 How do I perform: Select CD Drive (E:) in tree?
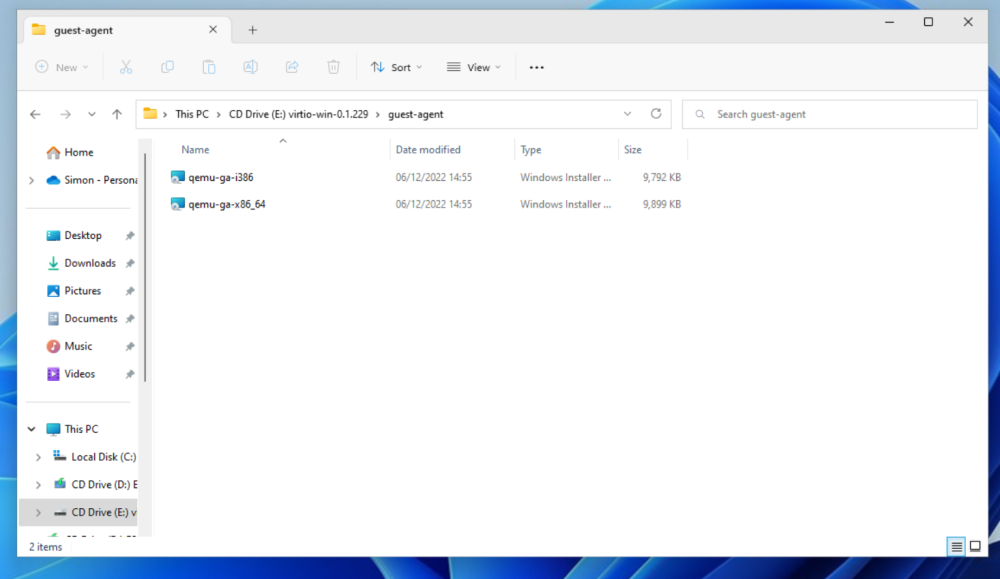coord(103,512)
